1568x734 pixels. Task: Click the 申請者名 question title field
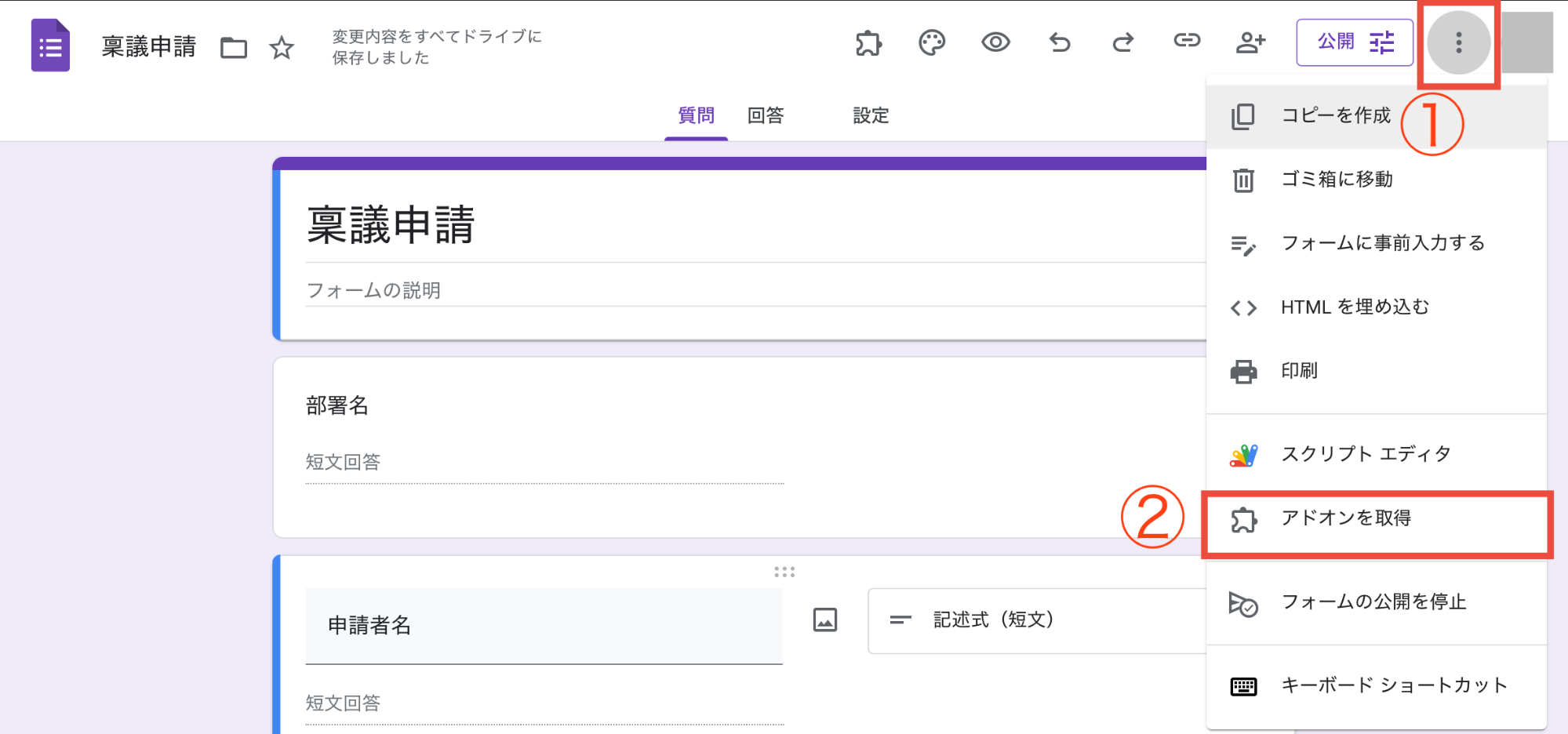point(544,626)
